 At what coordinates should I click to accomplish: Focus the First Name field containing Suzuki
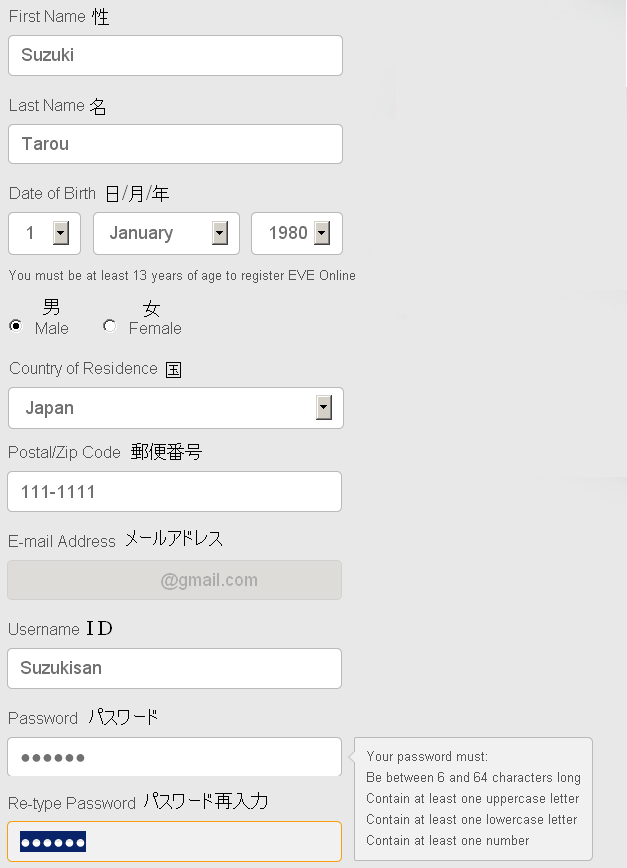[175, 56]
